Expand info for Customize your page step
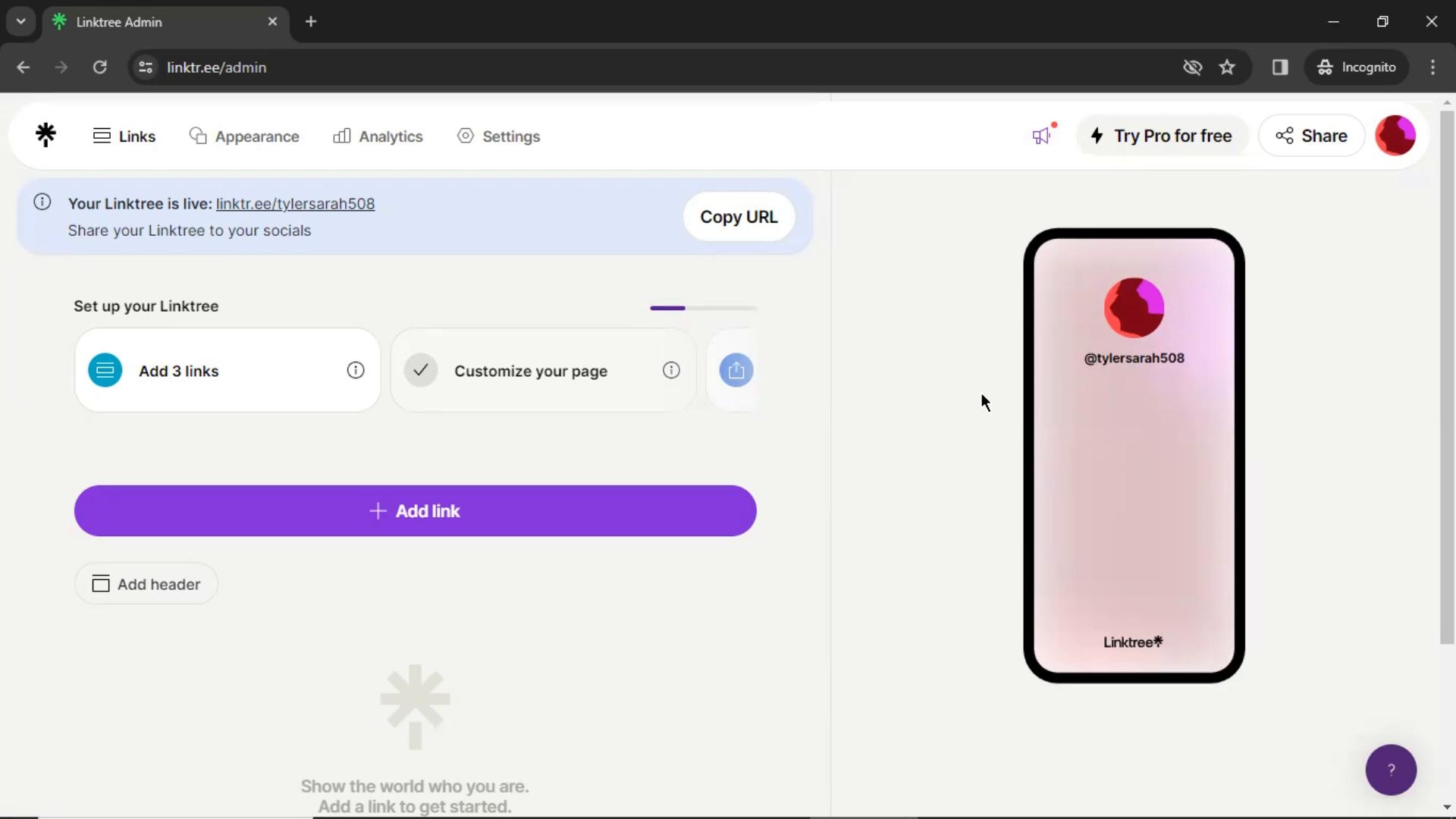1456x819 pixels. pyautogui.click(x=671, y=370)
